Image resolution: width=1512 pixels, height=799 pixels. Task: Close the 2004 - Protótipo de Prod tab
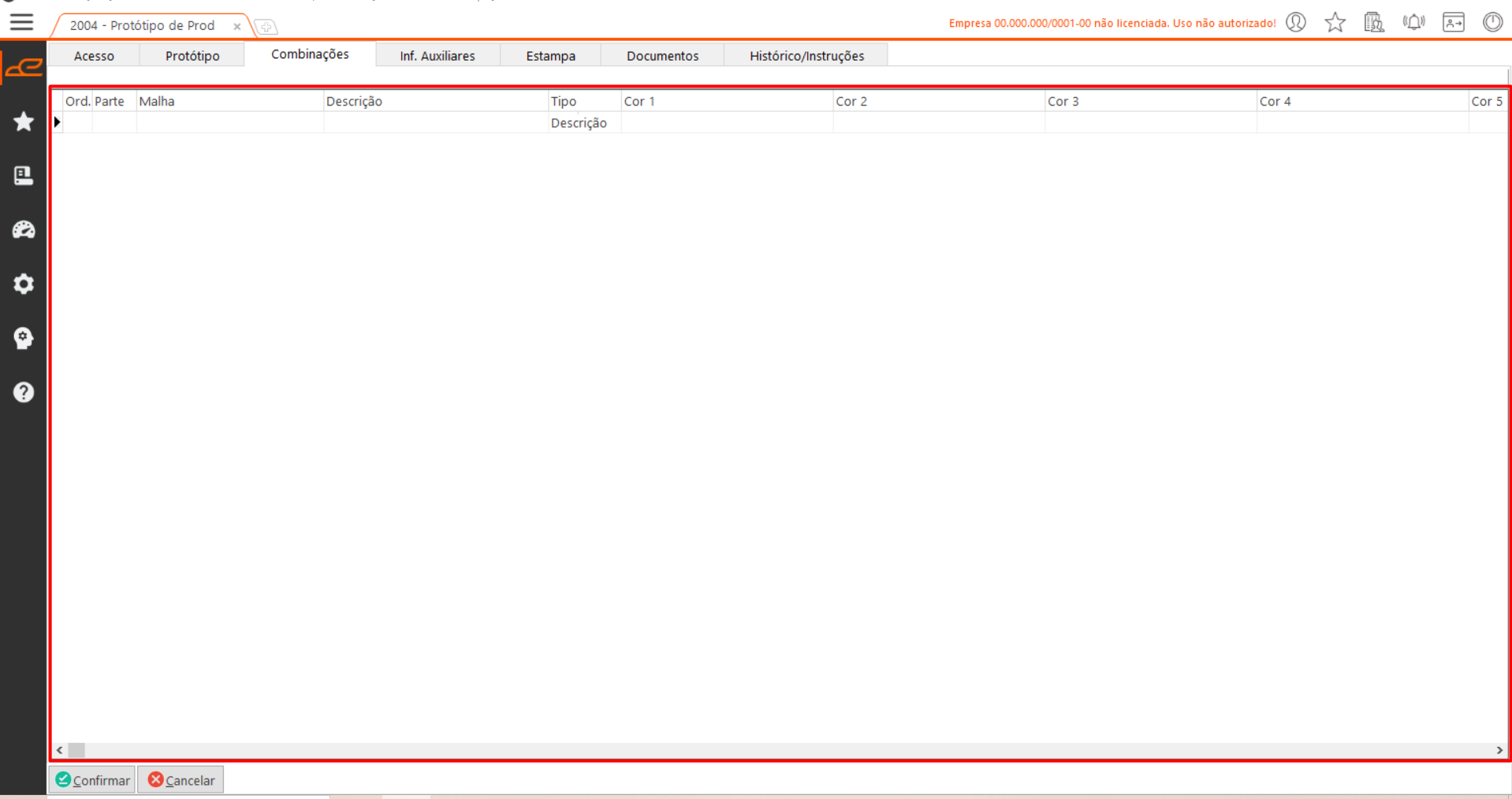point(236,26)
